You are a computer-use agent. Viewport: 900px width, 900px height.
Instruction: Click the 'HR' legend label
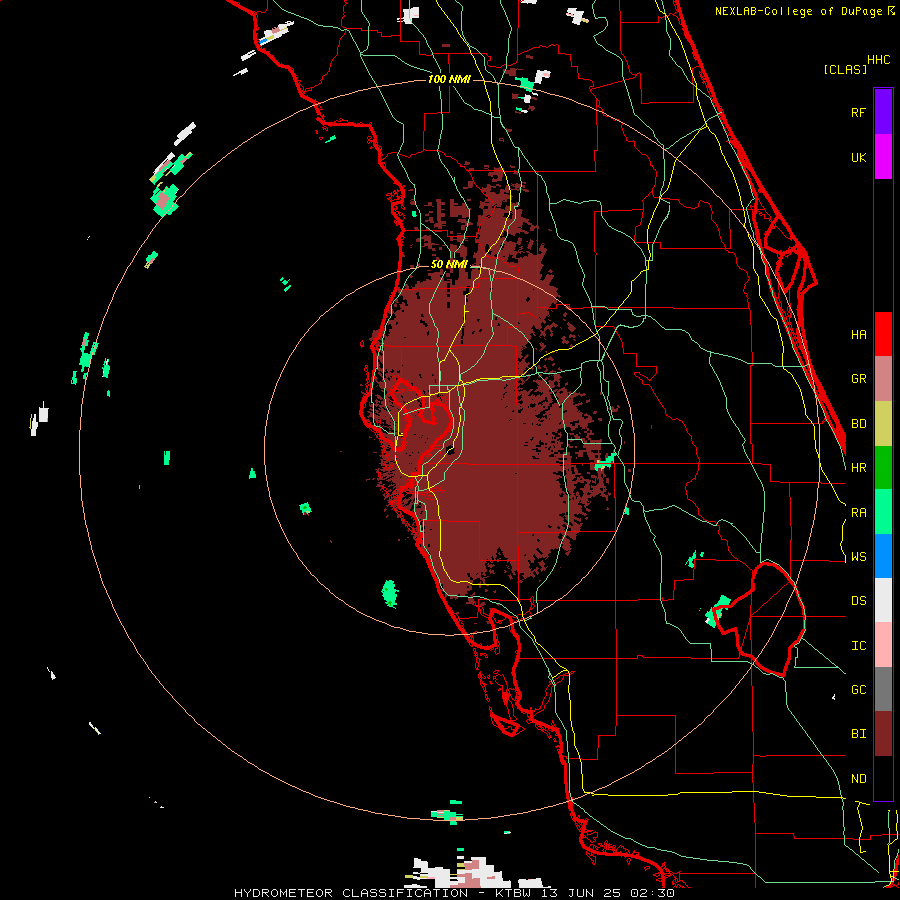pyautogui.click(x=859, y=468)
